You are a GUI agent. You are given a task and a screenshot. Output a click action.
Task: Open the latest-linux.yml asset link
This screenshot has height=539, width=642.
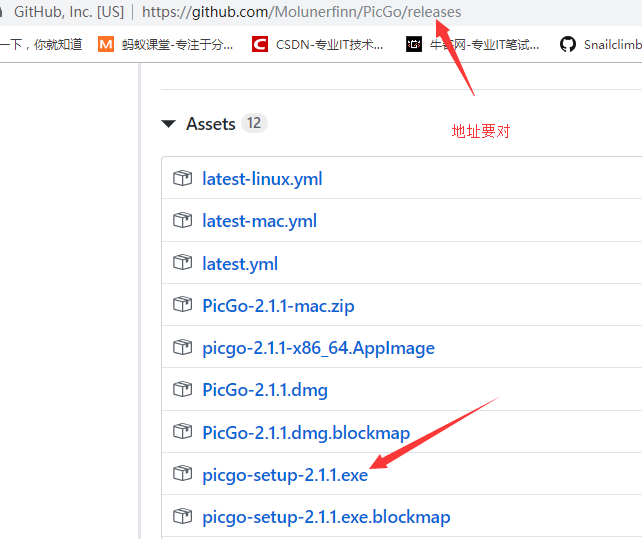(262, 179)
